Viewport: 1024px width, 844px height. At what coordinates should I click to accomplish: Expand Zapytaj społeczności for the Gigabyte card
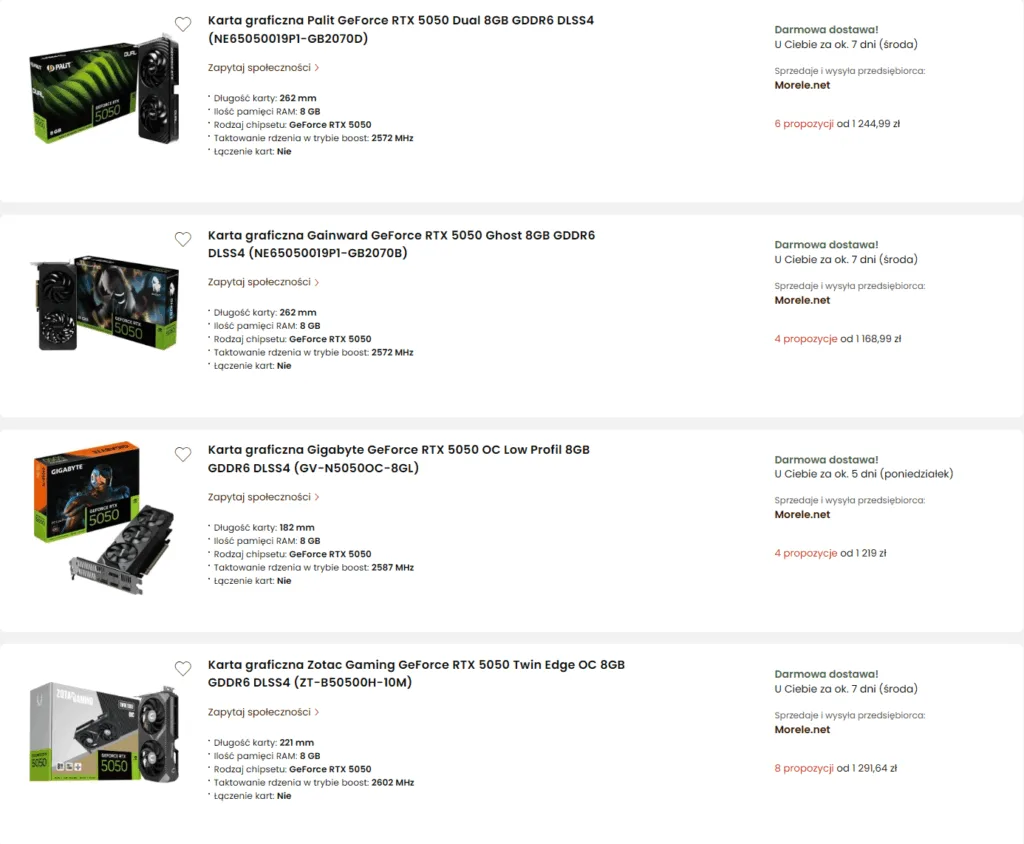pyautogui.click(x=264, y=497)
